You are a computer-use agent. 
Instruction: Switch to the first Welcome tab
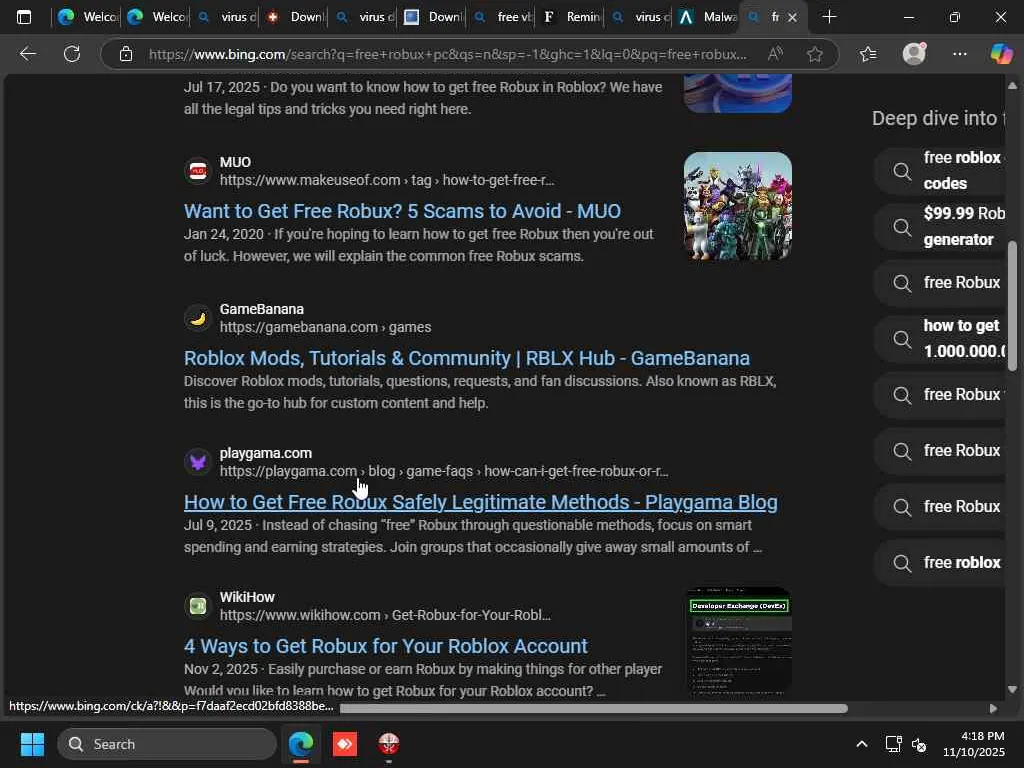86,17
